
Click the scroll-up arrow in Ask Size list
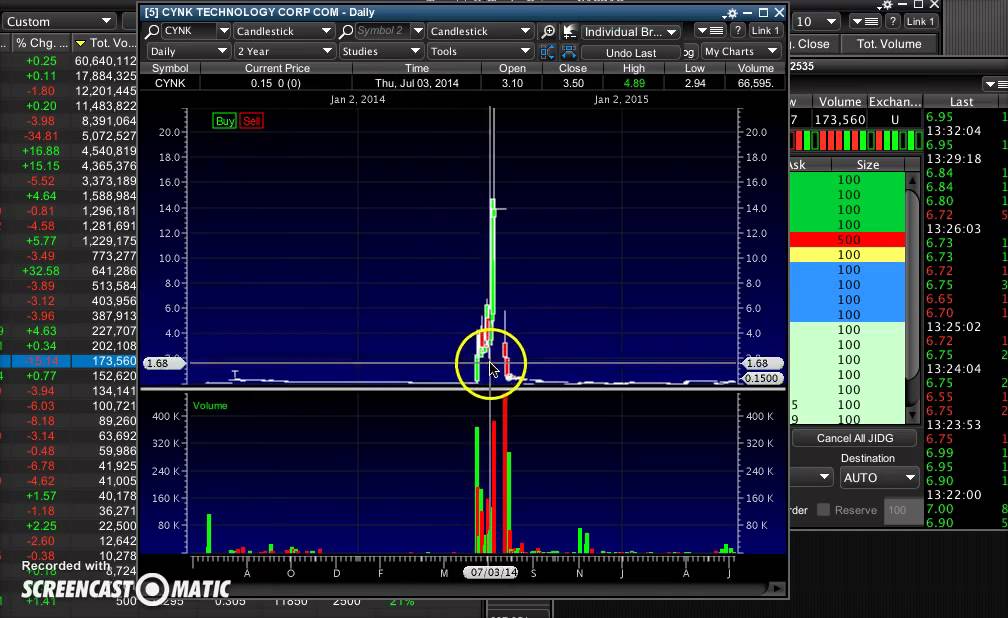click(x=912, y=181)
